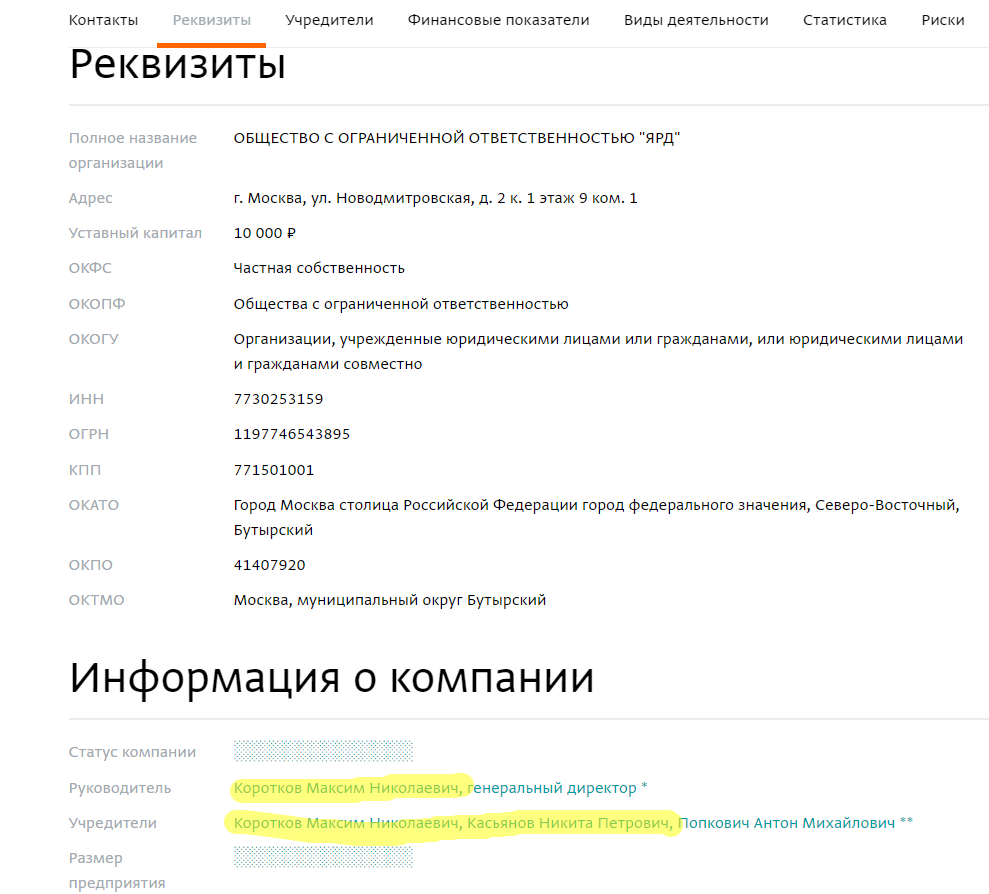Click the OGRN value 1197746543895
989x894 pixels.
tap(291, 434)
